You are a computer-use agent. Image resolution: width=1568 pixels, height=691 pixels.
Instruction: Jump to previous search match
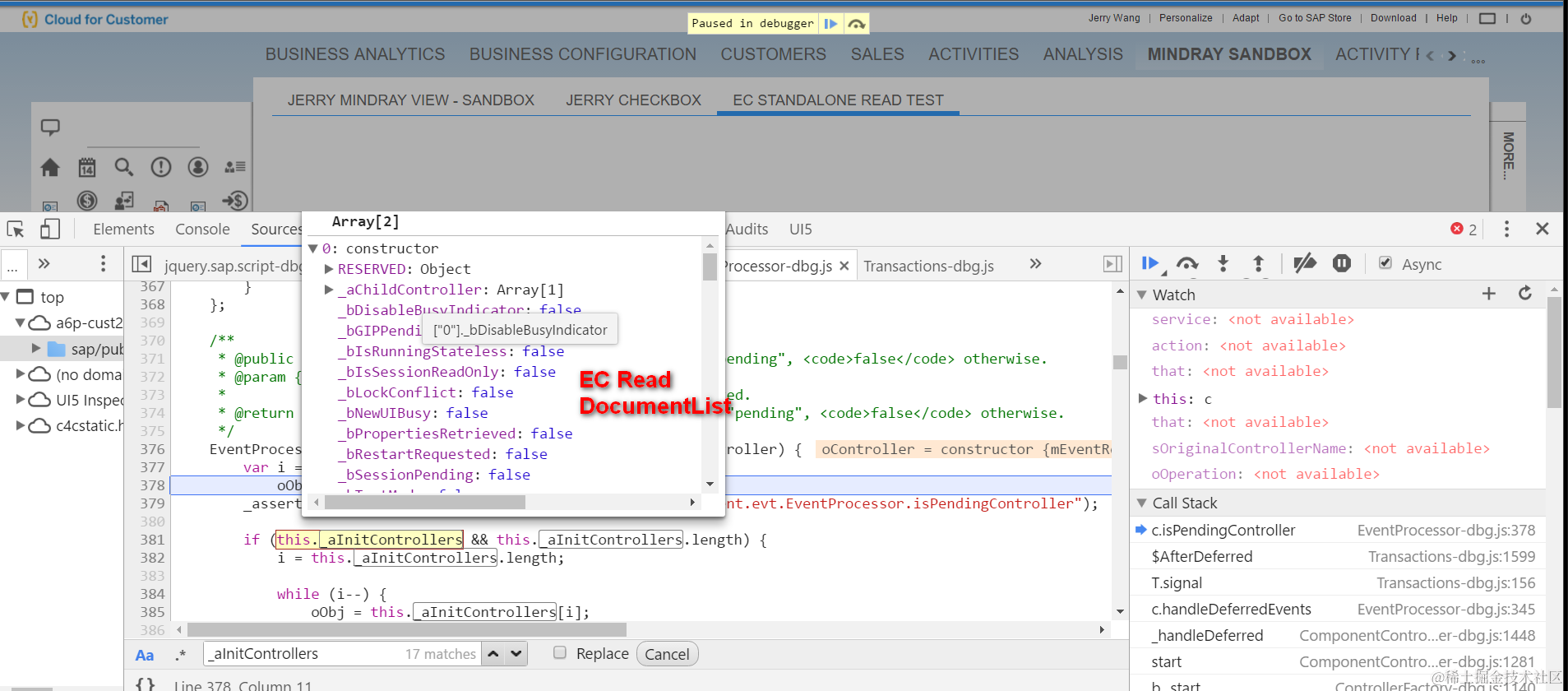[x=493, y=654]
